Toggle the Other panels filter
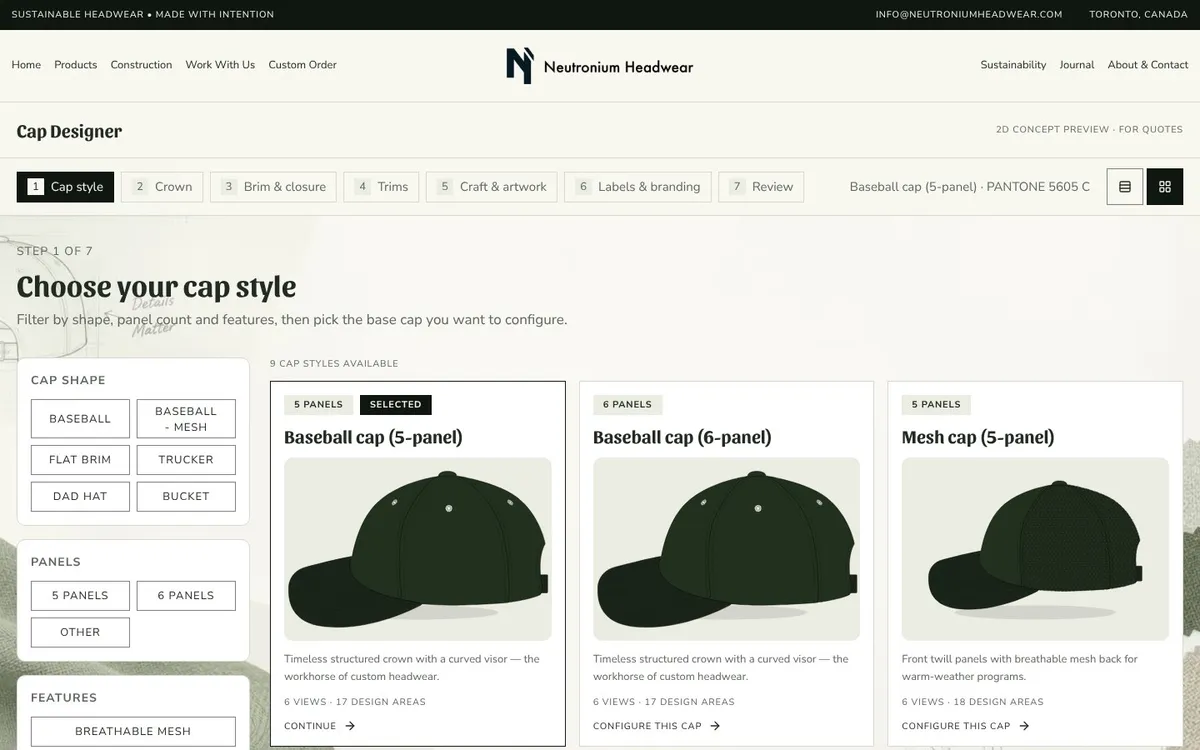This screenshot has height=750, width=1200. pyautogui.click(x=80, y=632)
